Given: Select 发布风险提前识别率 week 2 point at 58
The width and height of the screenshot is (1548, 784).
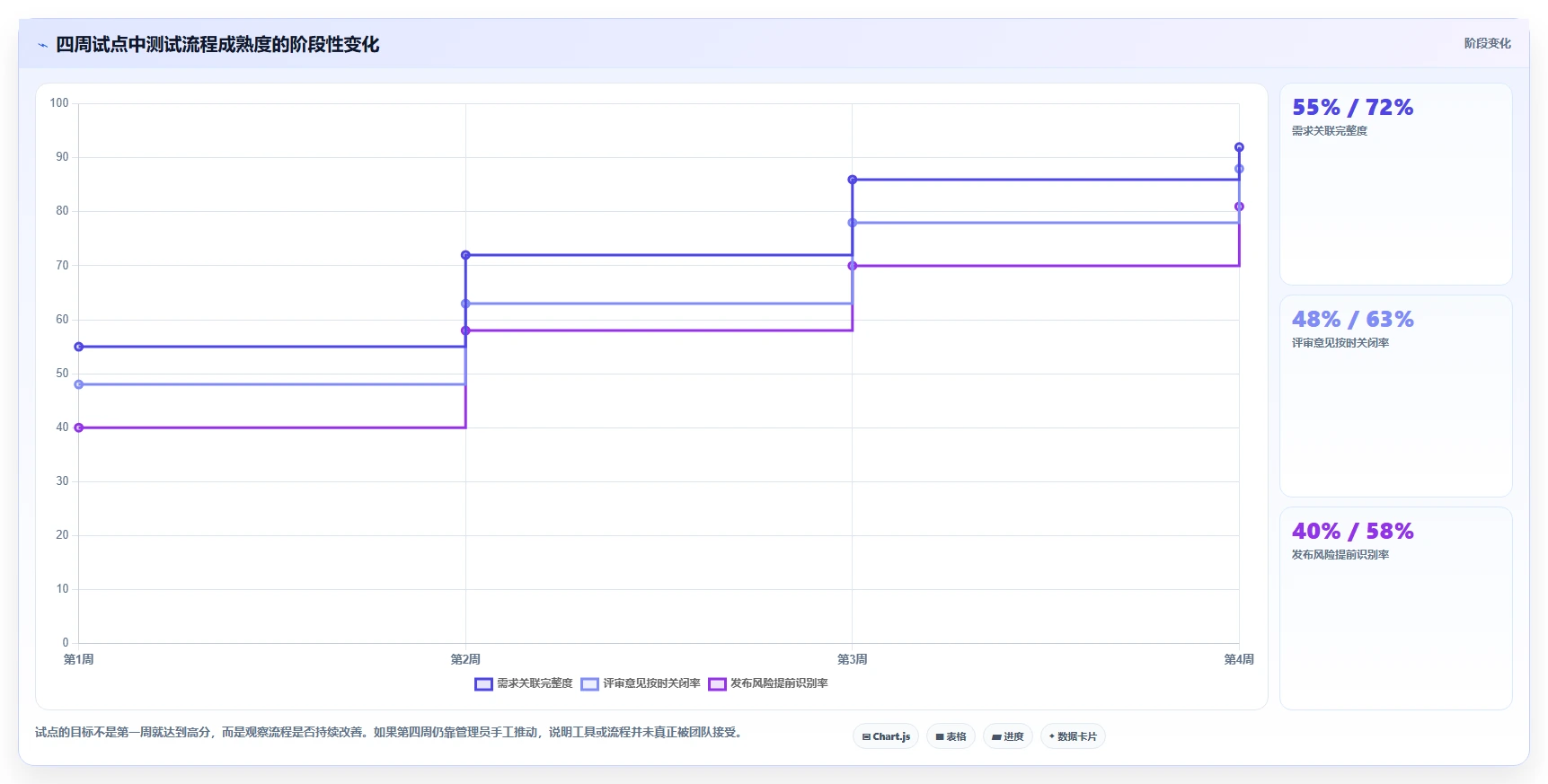Looking at the screenshot, I should [465, 330].
